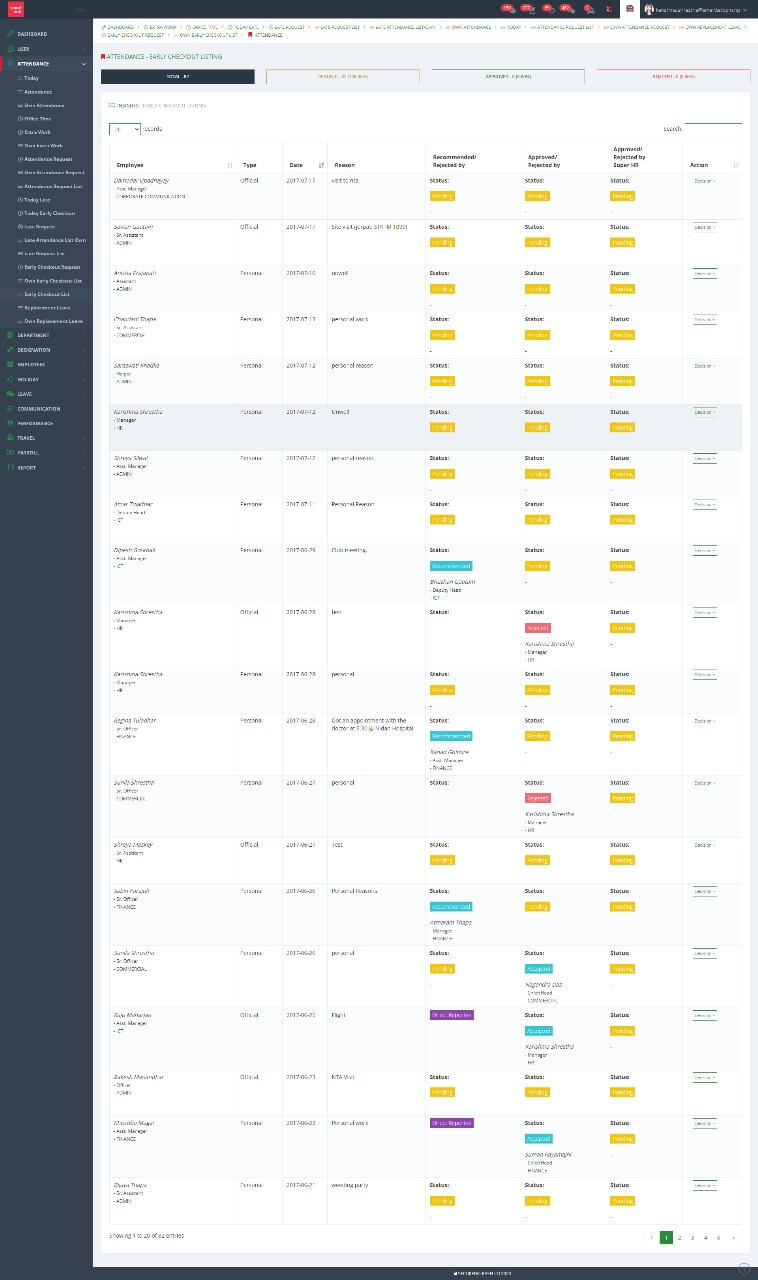Open the records-per-page dropdown
Viewport: 758px width, 1280px height.
[x=124, y=129]
